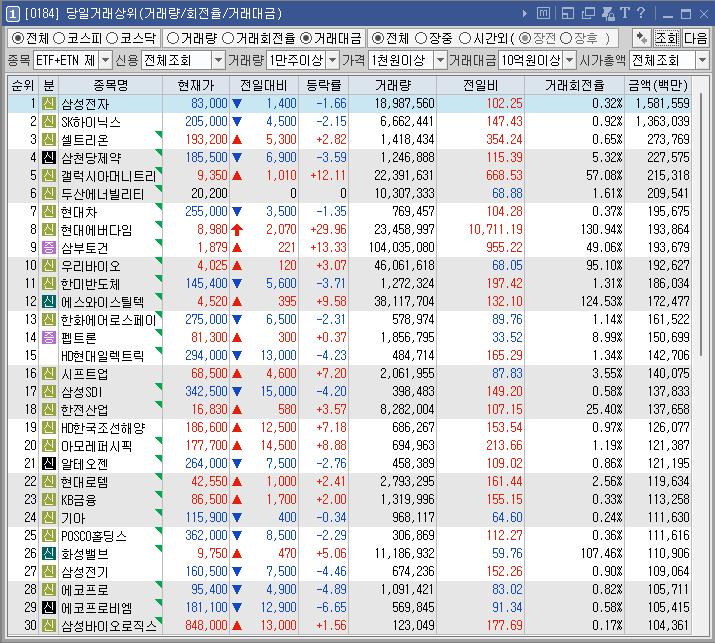The height and width of the screenshot is (643, 715).
Task: Click the swap arrows icon beside 조회
Action: pyautogui.click(x=642, y=38)
